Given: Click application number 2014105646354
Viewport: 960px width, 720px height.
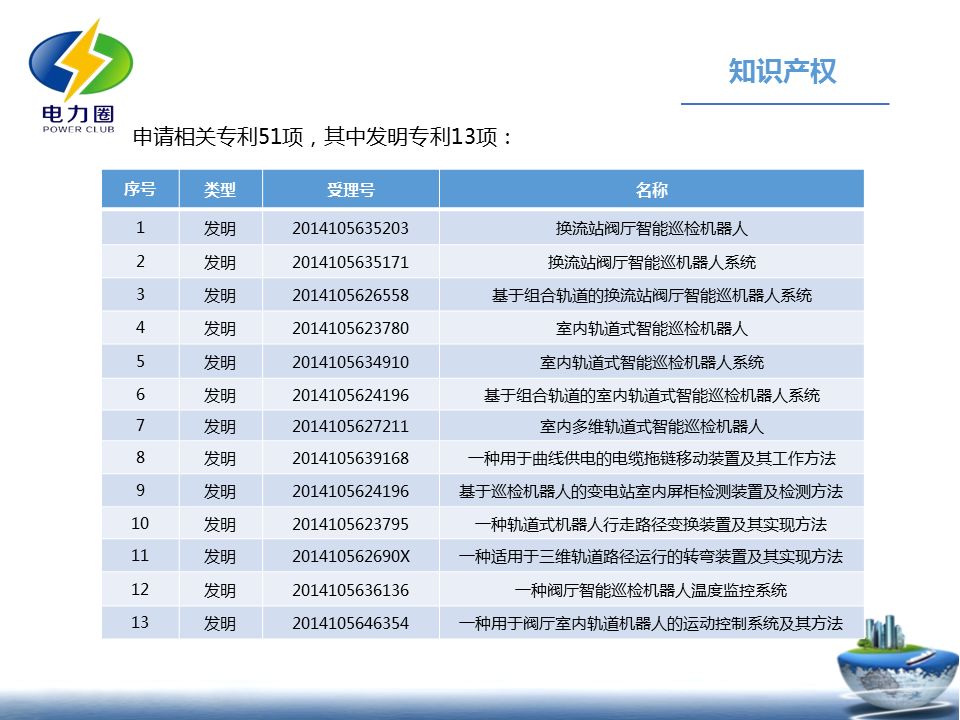Looking at the screenshot, I should click(x=350, y=623).
